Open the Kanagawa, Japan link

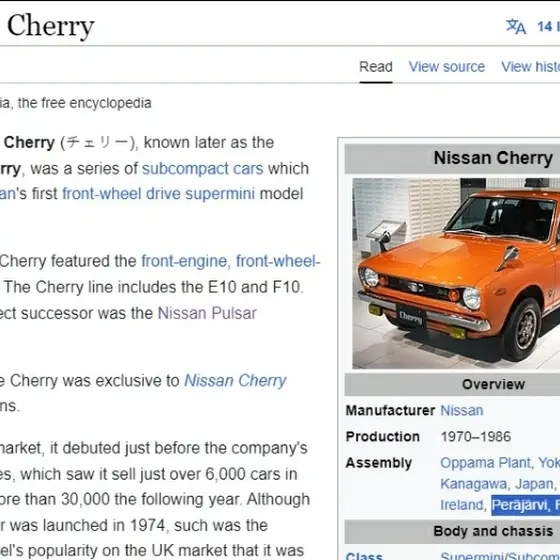[x=497, y=484]
